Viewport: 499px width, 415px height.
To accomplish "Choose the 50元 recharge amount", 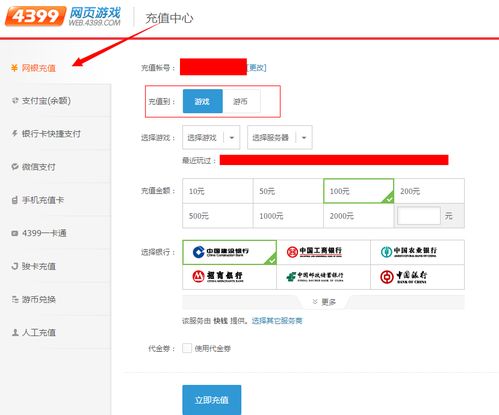I will pos(288,191).
